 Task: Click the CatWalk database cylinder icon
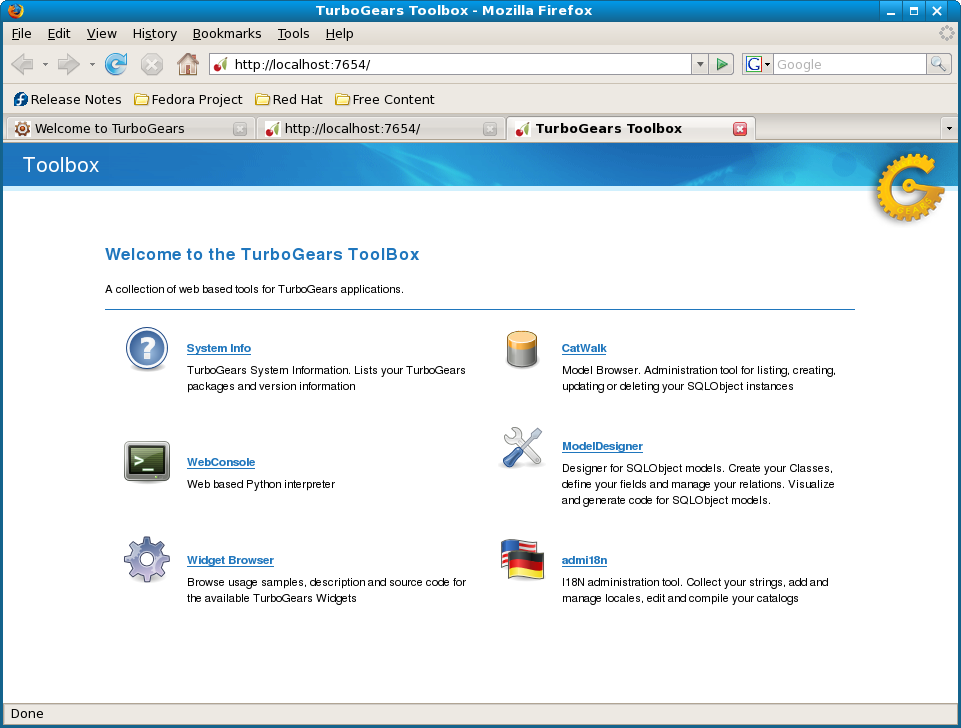click(522, 349)
